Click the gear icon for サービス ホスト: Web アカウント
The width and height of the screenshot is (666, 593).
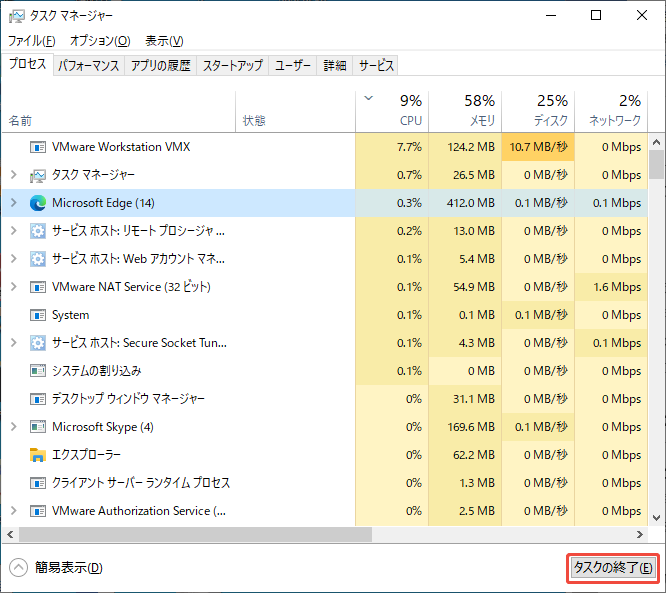point(38,259)
